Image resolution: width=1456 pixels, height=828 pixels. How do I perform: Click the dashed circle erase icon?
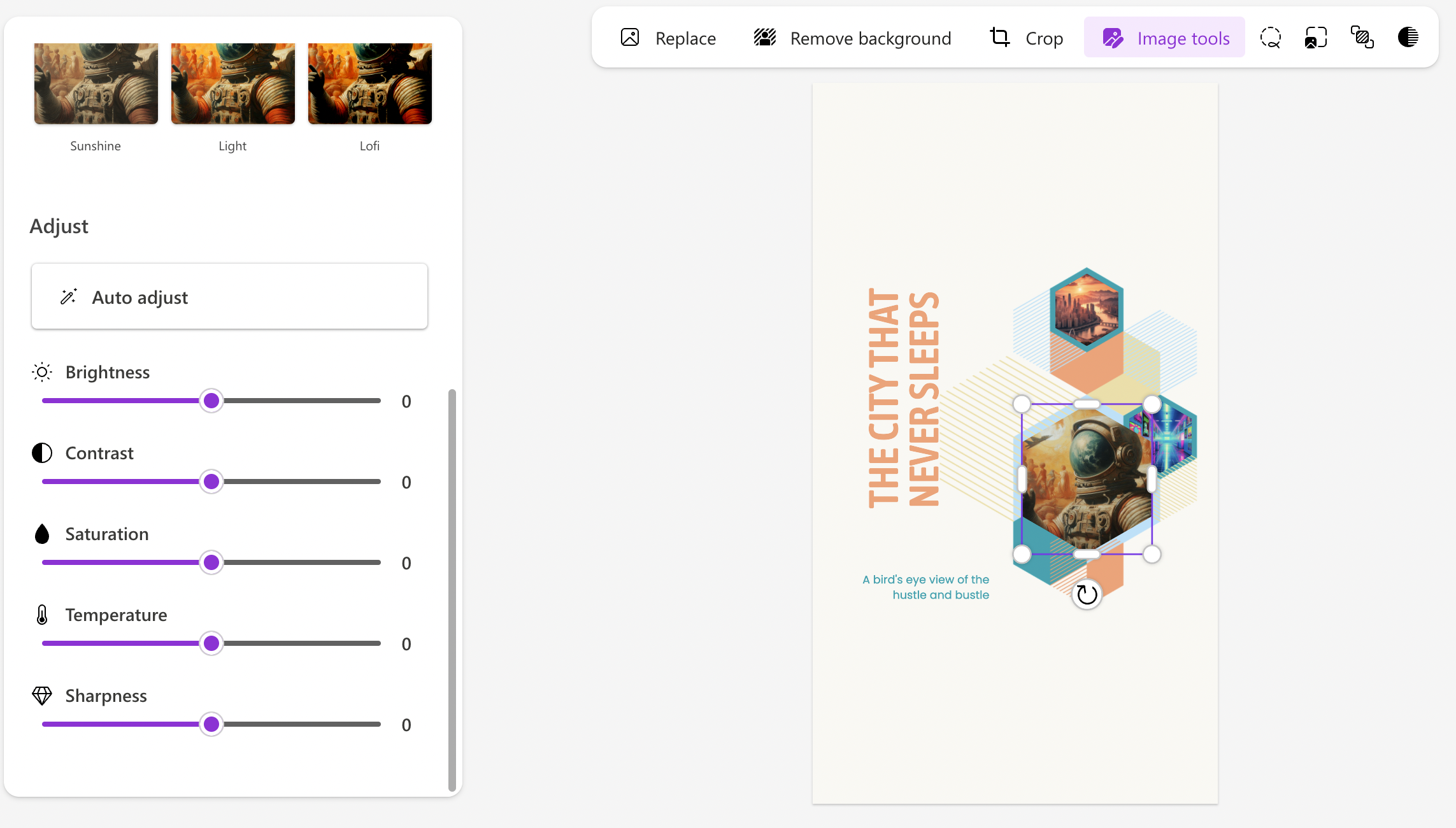click(1270, 38)
